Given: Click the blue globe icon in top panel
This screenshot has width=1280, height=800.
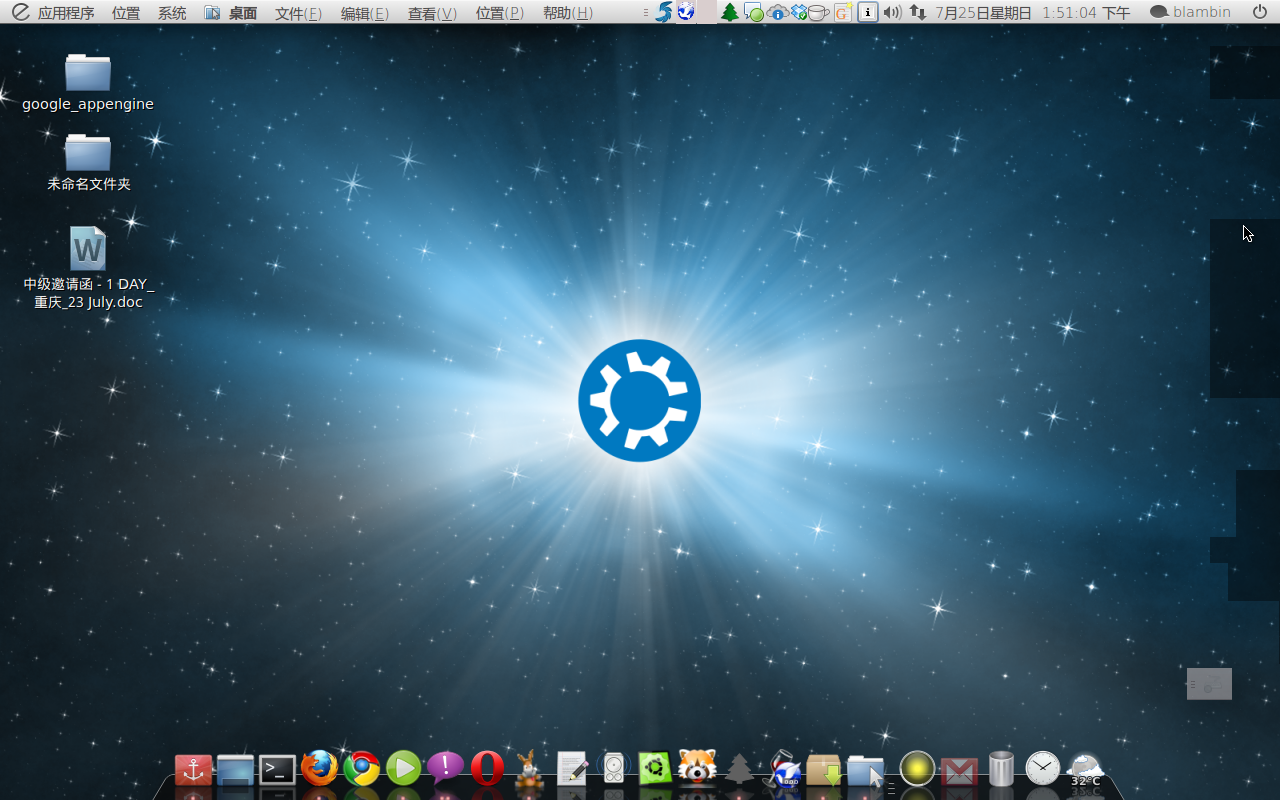Looking at the screenshot, I should tap(685, 12).
